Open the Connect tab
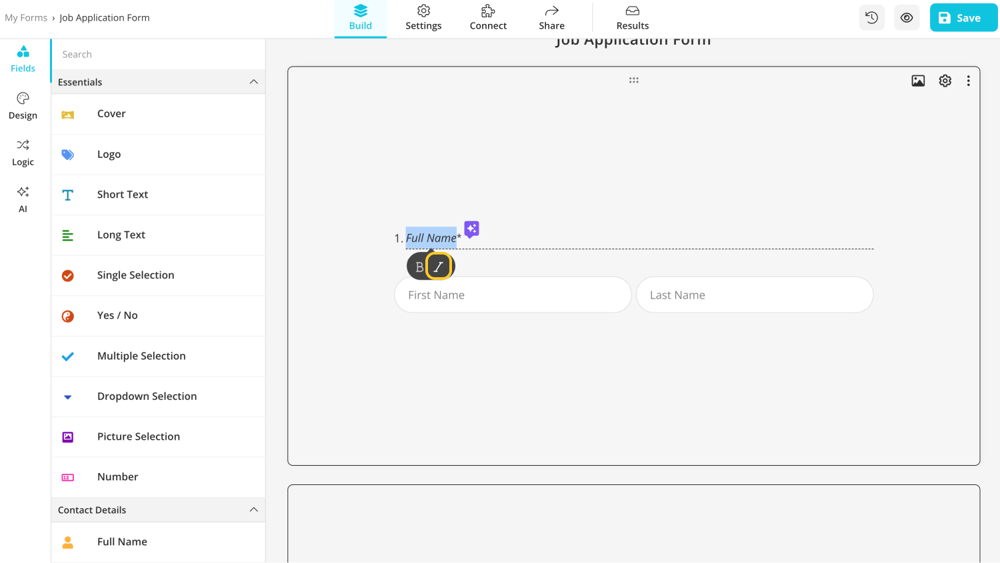Image resolution: width=1000 pixels, height=563 pixels. click(x=488, y=18)
